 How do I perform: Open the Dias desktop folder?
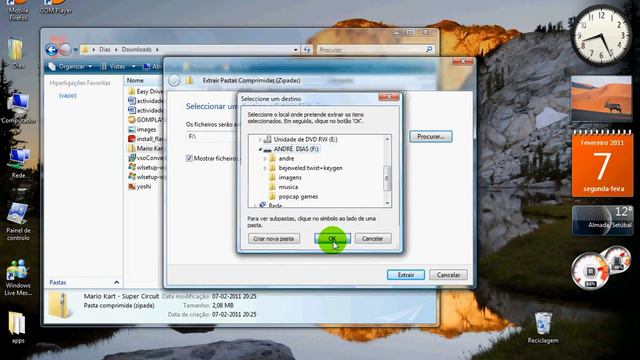click(x=17, y=53)
